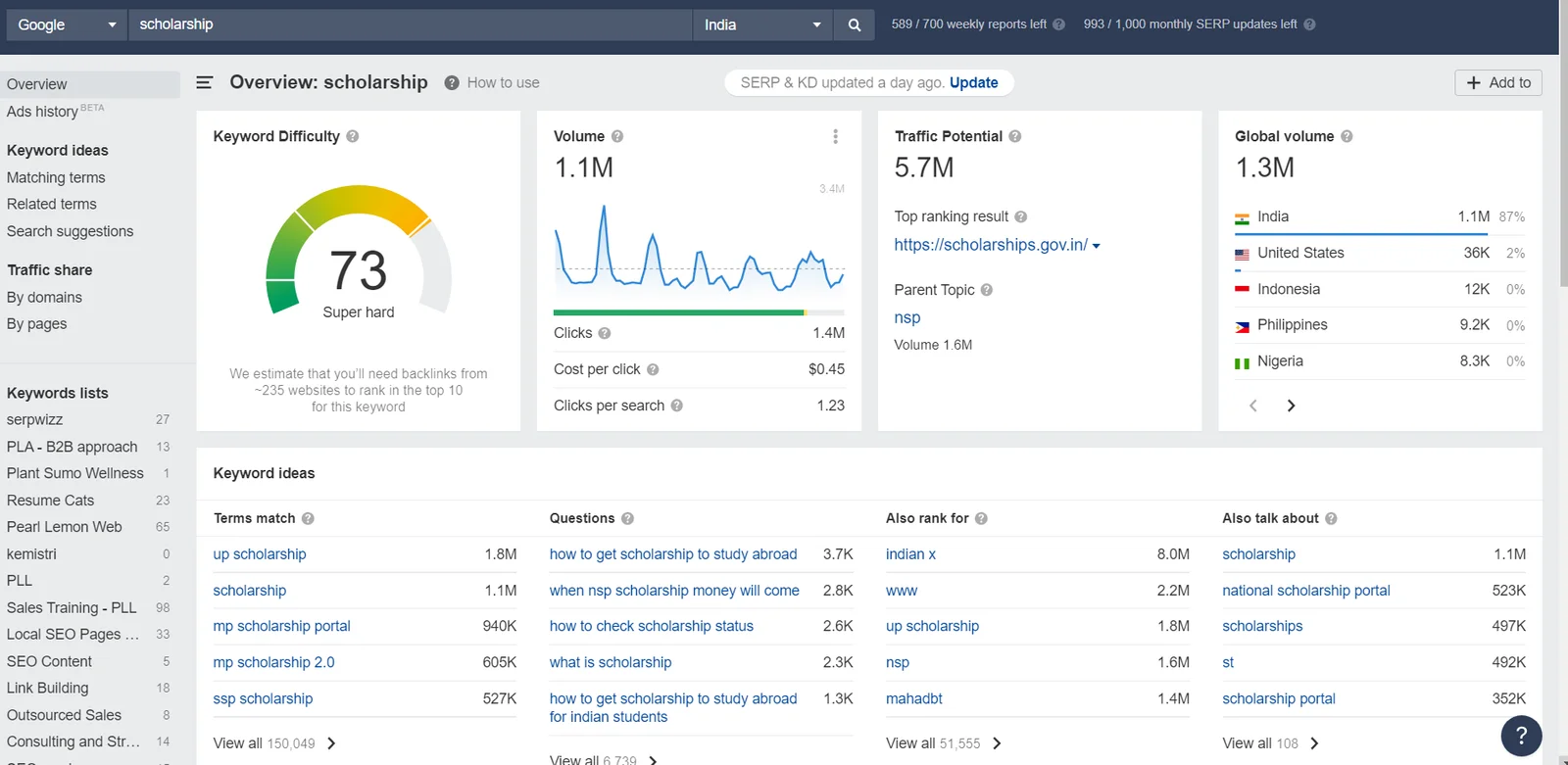Click Update link for SERP & KD
This screenshot has height=765, width=1568.
point(973,83)
